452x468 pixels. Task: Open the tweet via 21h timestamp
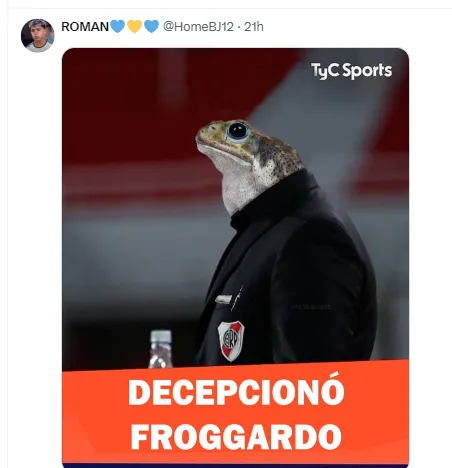click(254, 27)
